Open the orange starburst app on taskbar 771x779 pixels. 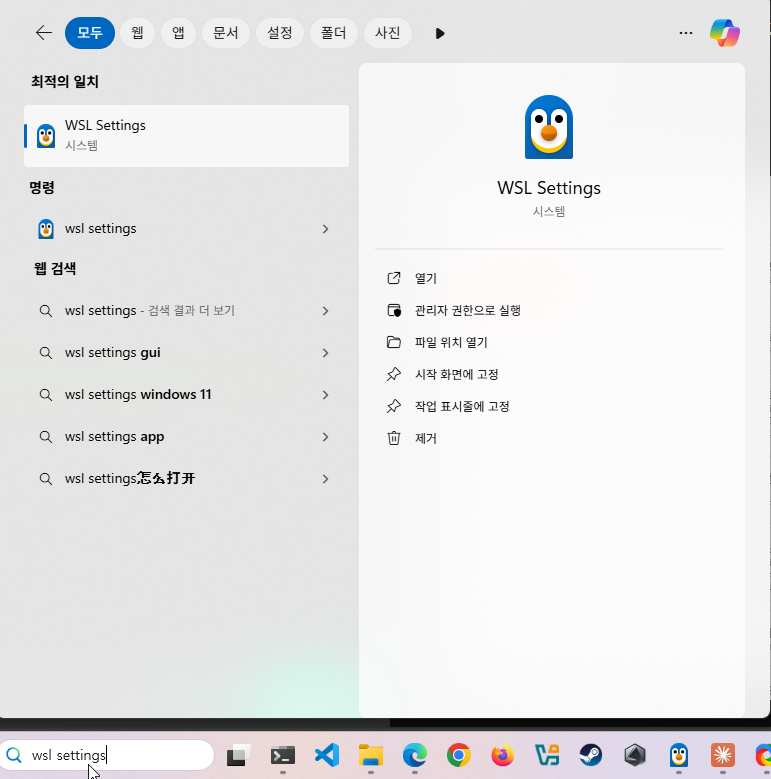point(723,755)
